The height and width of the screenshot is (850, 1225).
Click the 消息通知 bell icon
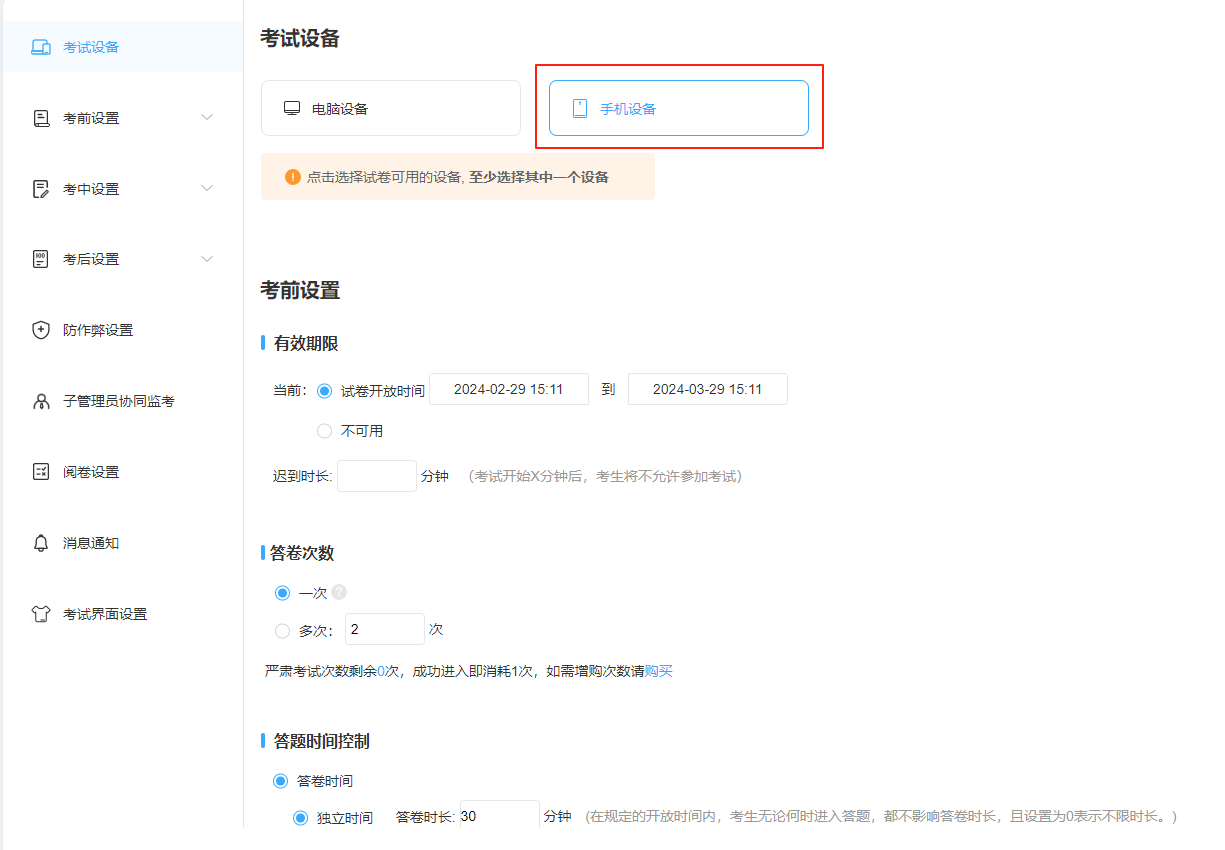[x=41, y=543]
